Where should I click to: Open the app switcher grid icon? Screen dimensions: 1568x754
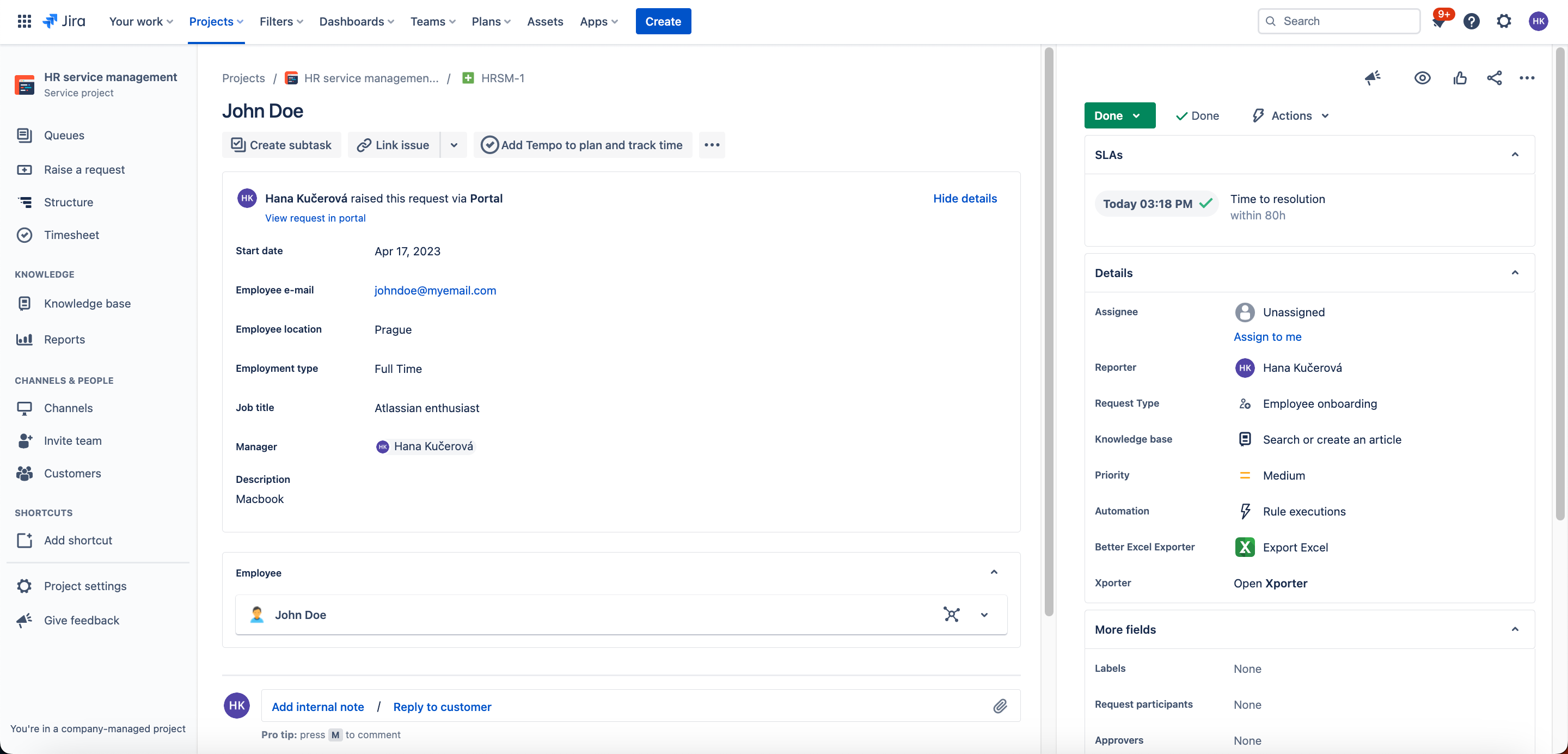click(x=24, y=21)
